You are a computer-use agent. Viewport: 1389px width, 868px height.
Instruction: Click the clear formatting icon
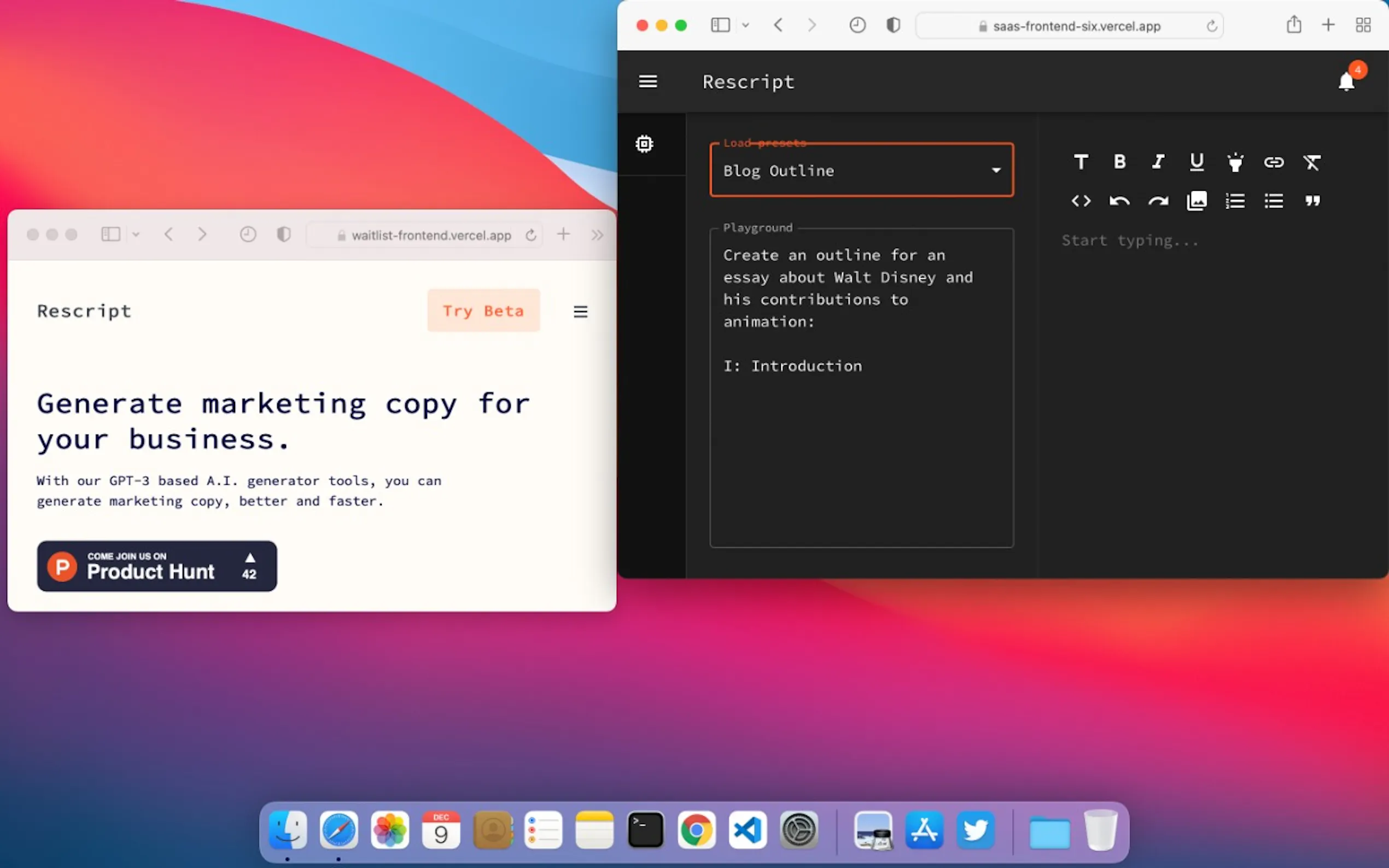pos(1312,162)
